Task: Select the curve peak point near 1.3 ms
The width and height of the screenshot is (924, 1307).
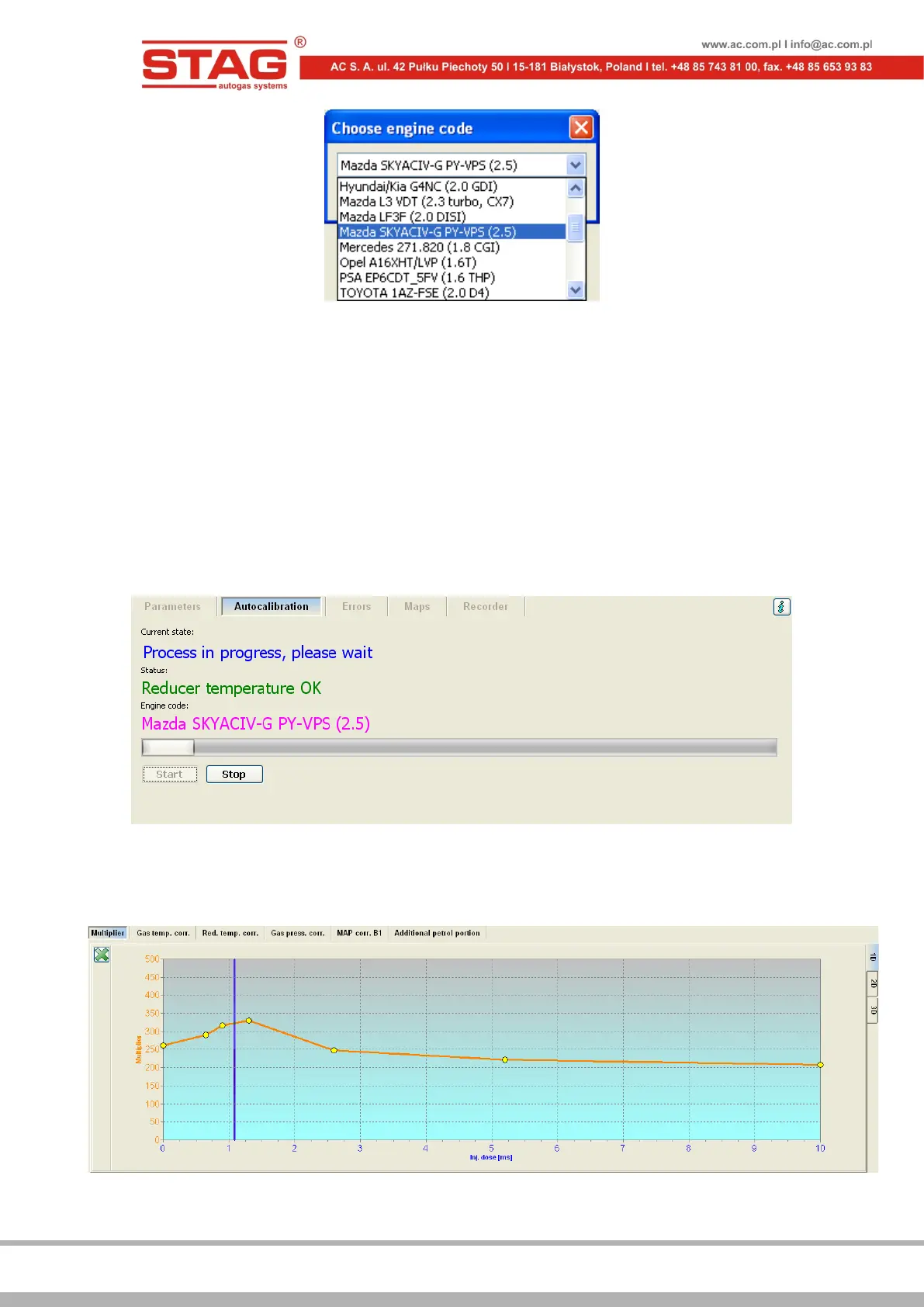Action: (x=248, y=1021)
